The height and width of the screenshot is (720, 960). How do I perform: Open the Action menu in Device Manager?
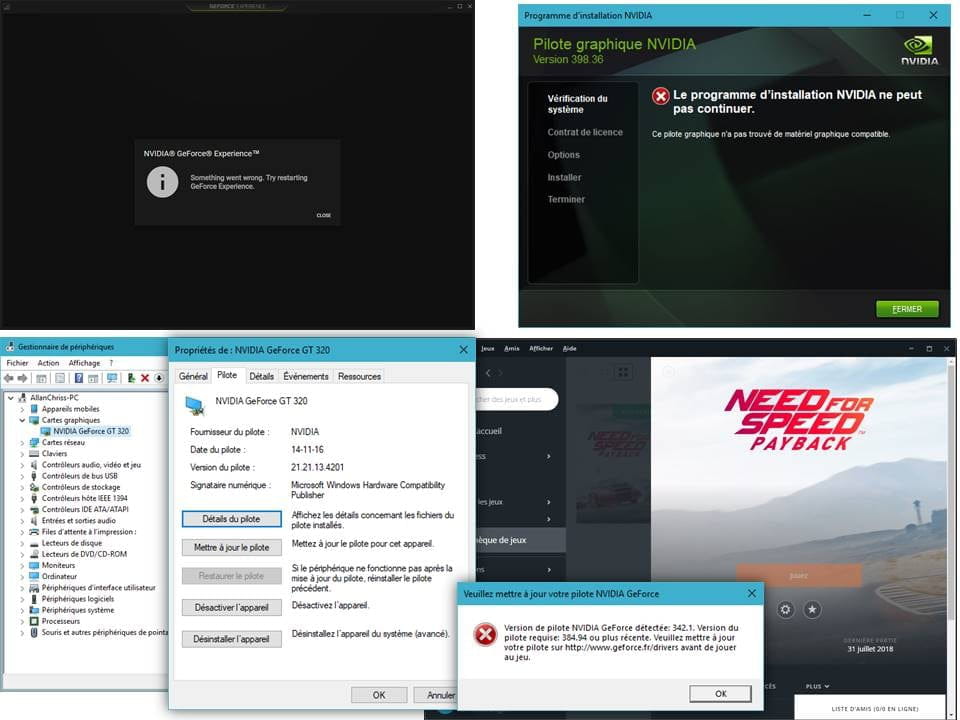(48, 363)
